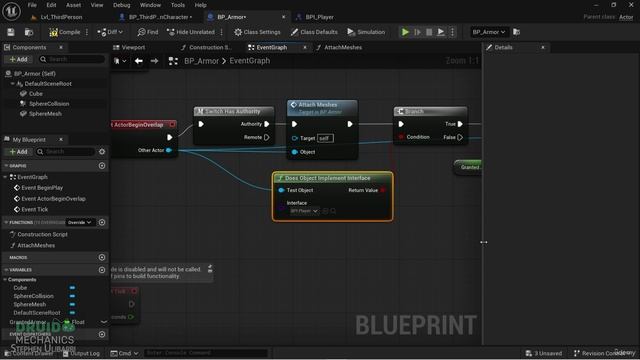Screen dimensions: 640x360
Task: Add a new graph with plus icon
Action: point(102,166)
